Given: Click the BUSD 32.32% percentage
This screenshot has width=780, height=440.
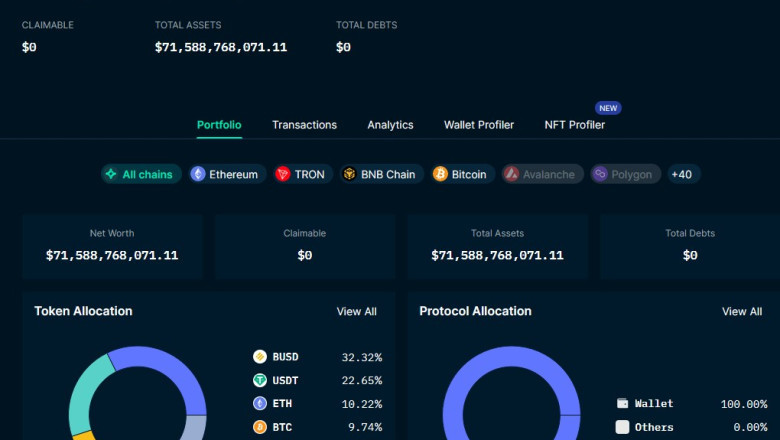Looking at the screenshot, I should (x=362, y=357).
